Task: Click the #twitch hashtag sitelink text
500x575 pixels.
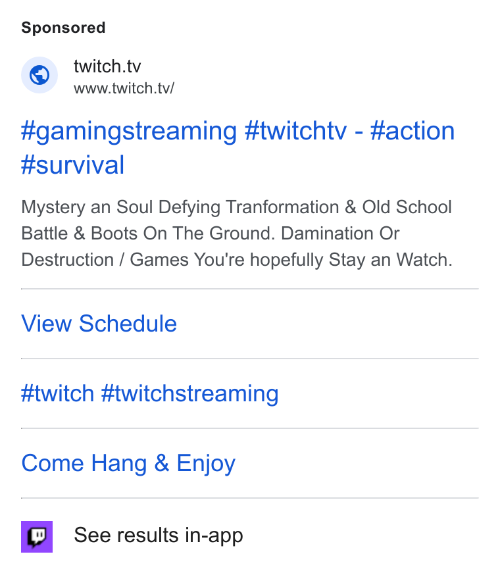Action: (58, 393)
